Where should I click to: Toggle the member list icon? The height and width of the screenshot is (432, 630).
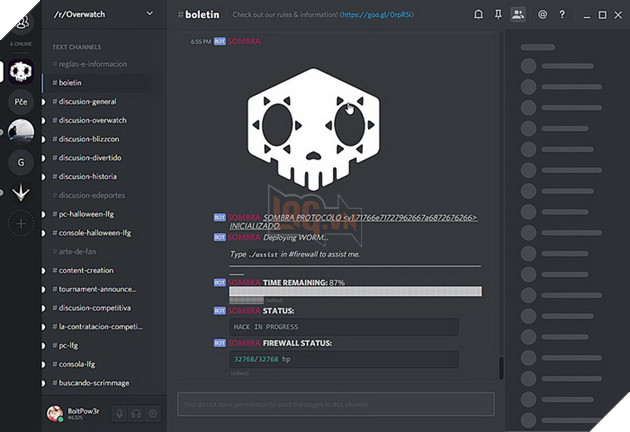(518, 15)
